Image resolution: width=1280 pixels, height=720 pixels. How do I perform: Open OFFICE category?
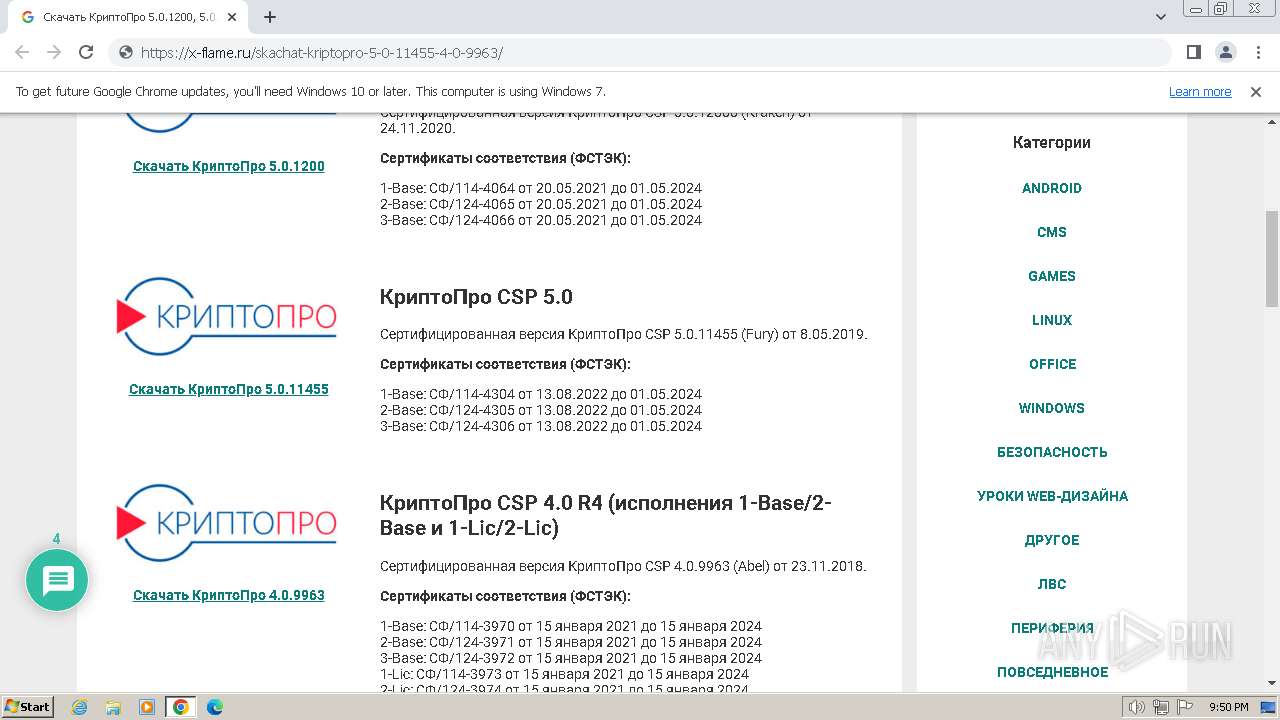[x=1052, y=364]
